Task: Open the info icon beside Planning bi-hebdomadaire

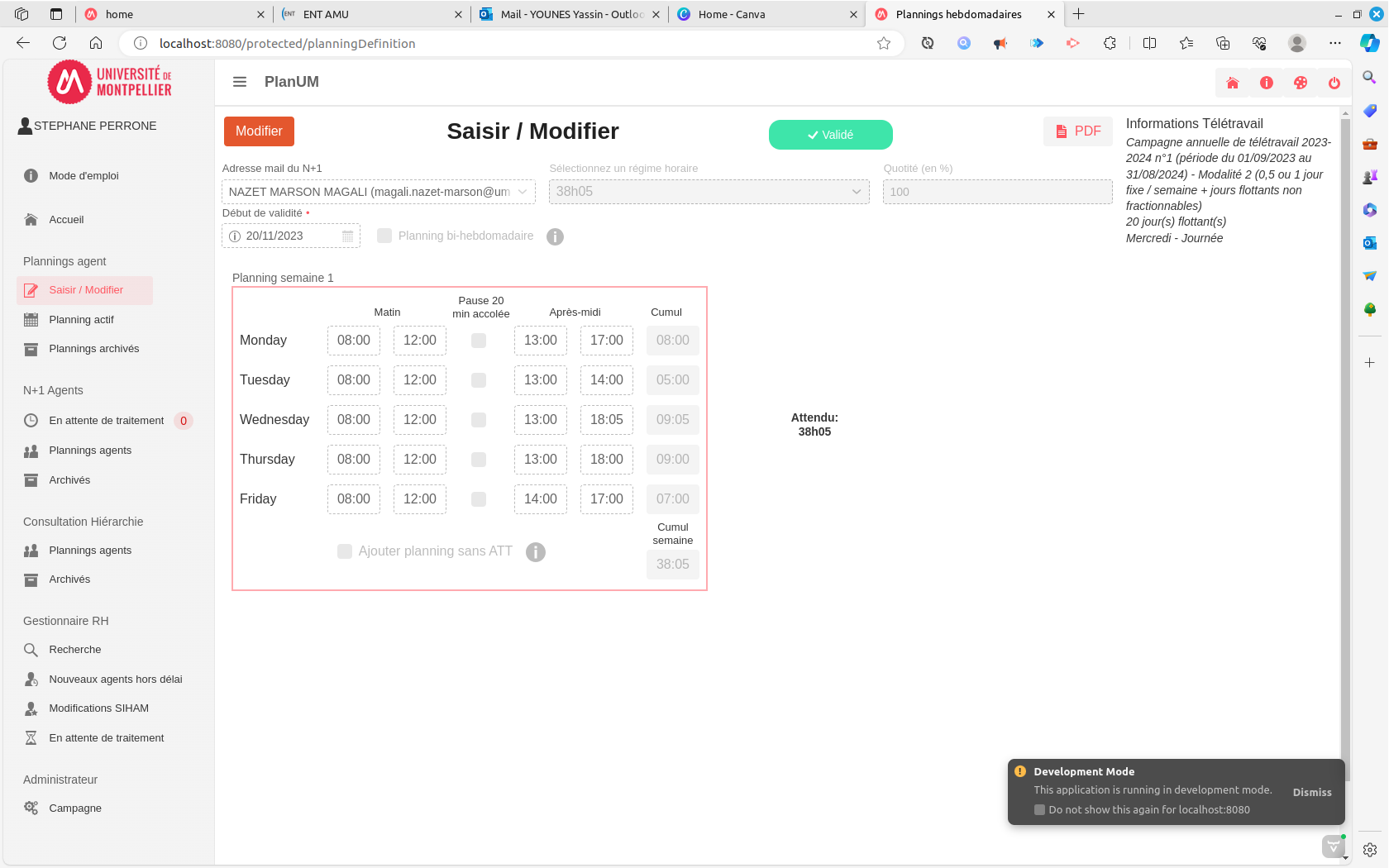Action: (x=556, y=236)
